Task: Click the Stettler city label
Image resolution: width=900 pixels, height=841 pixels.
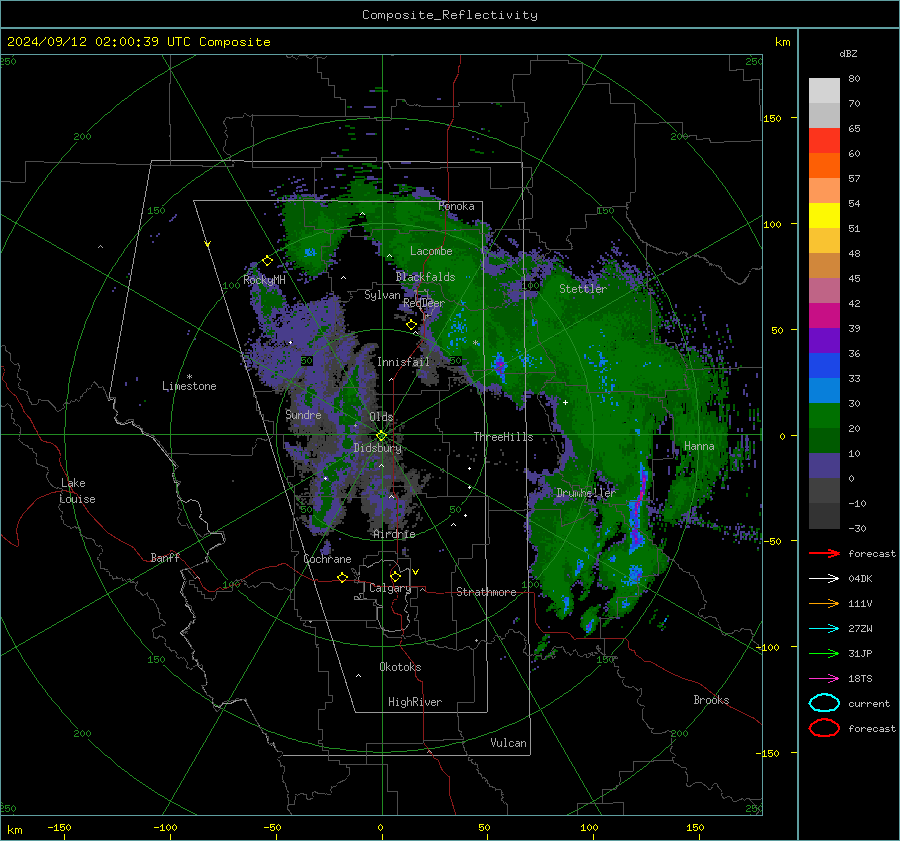Action: click(x=583, y=289)
